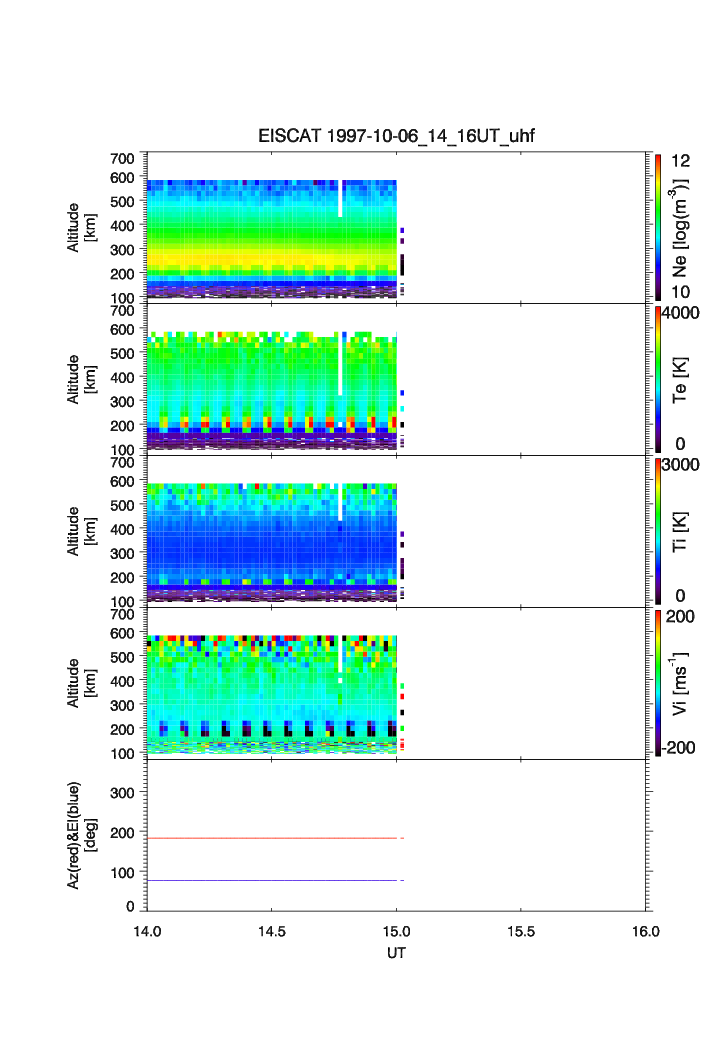
Task: Click the Altitude [km] label of Ti panel
Action: [81, 532]
